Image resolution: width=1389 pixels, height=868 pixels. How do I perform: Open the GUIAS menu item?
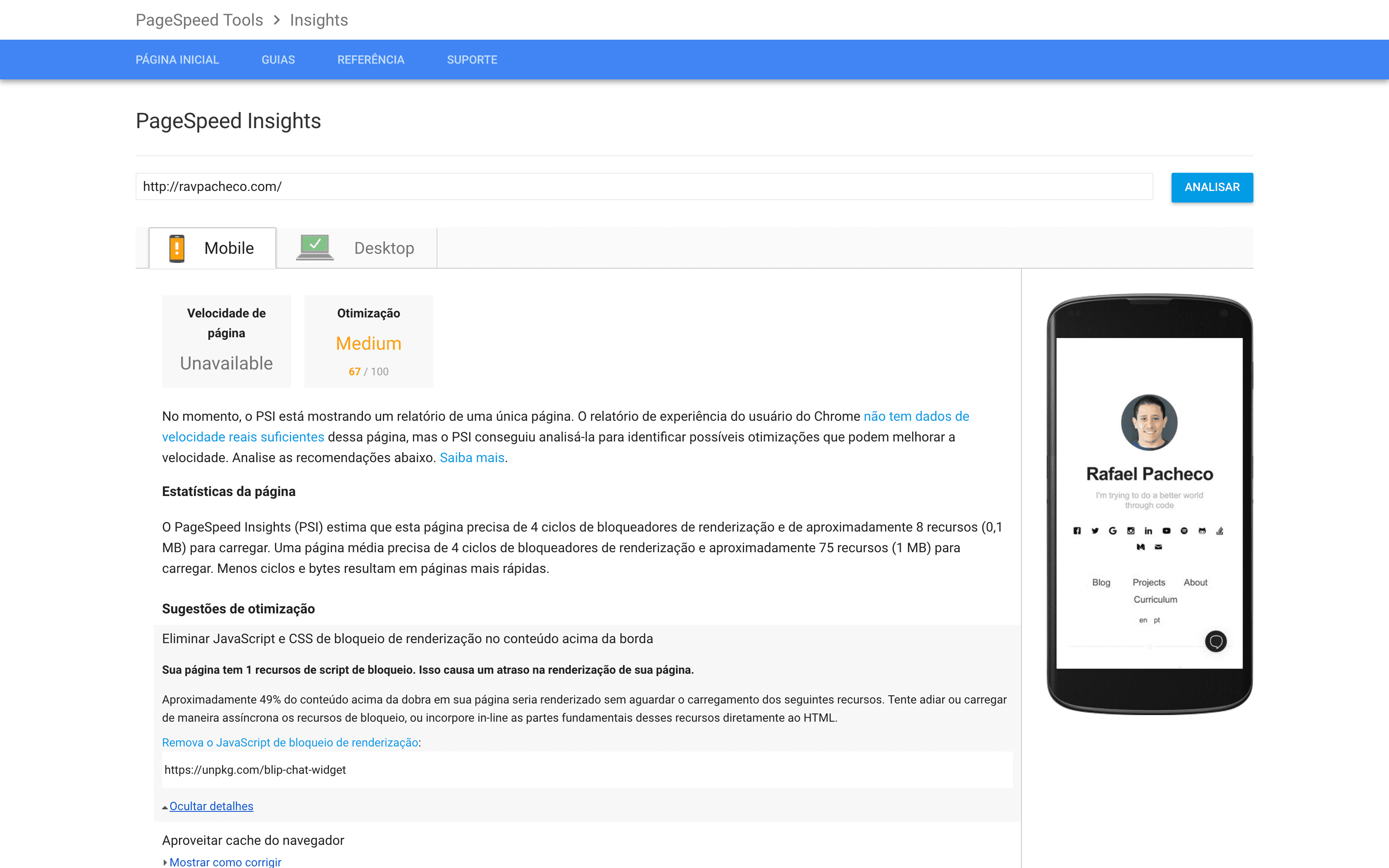tap(278, 60)
